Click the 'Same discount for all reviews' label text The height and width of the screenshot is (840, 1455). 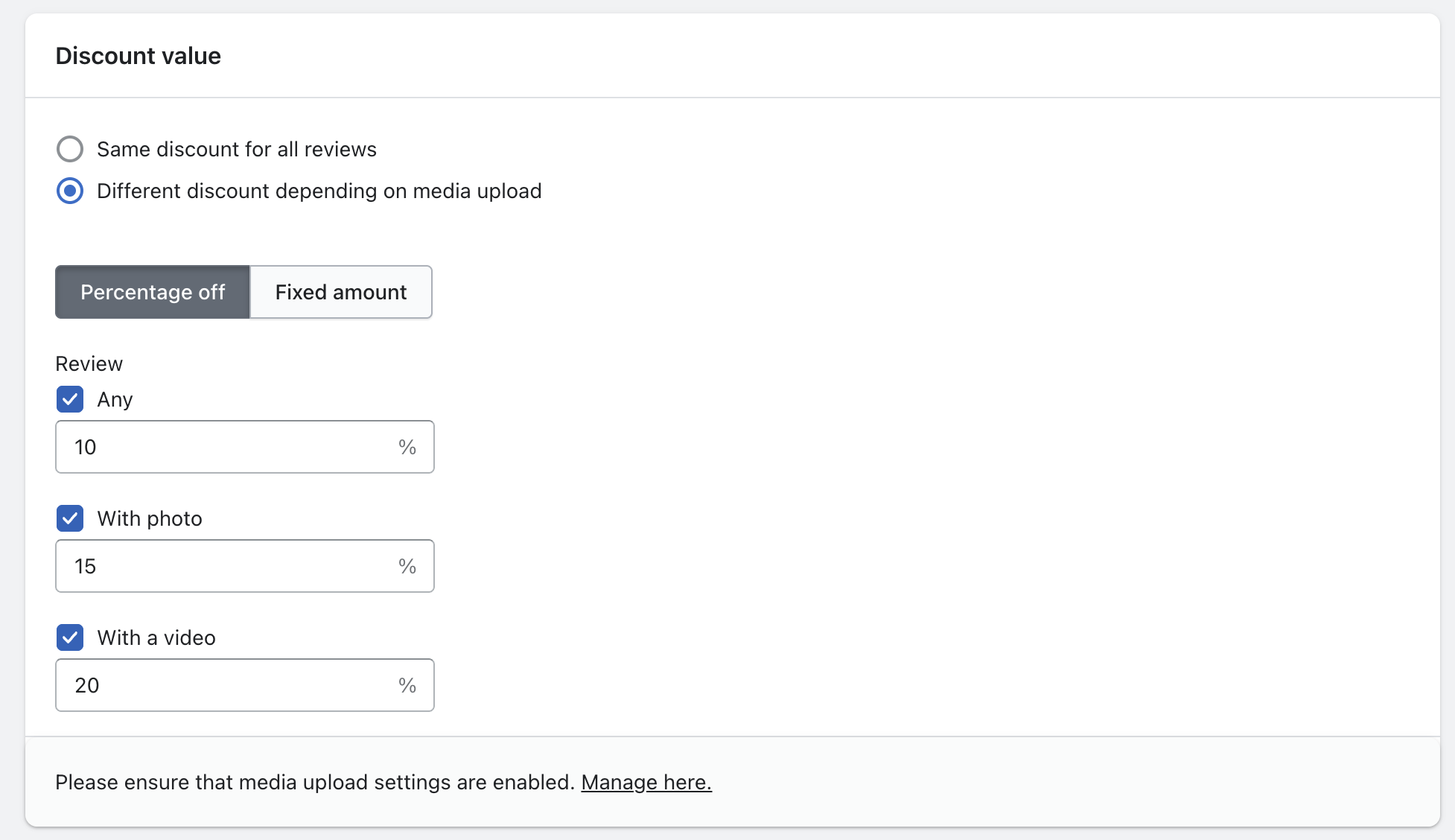(237, 149)
